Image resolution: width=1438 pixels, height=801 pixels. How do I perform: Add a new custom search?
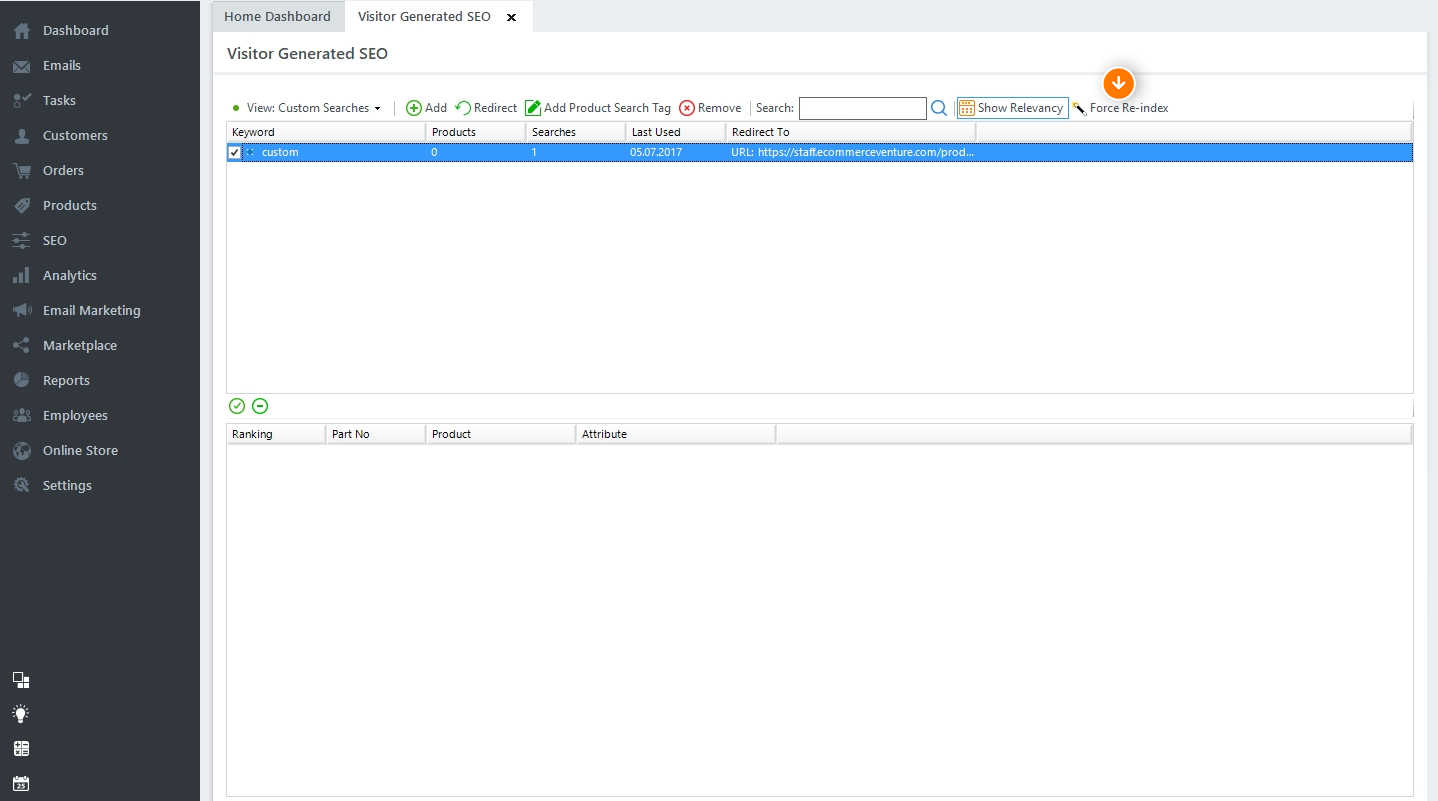click(x=427, y=108)
